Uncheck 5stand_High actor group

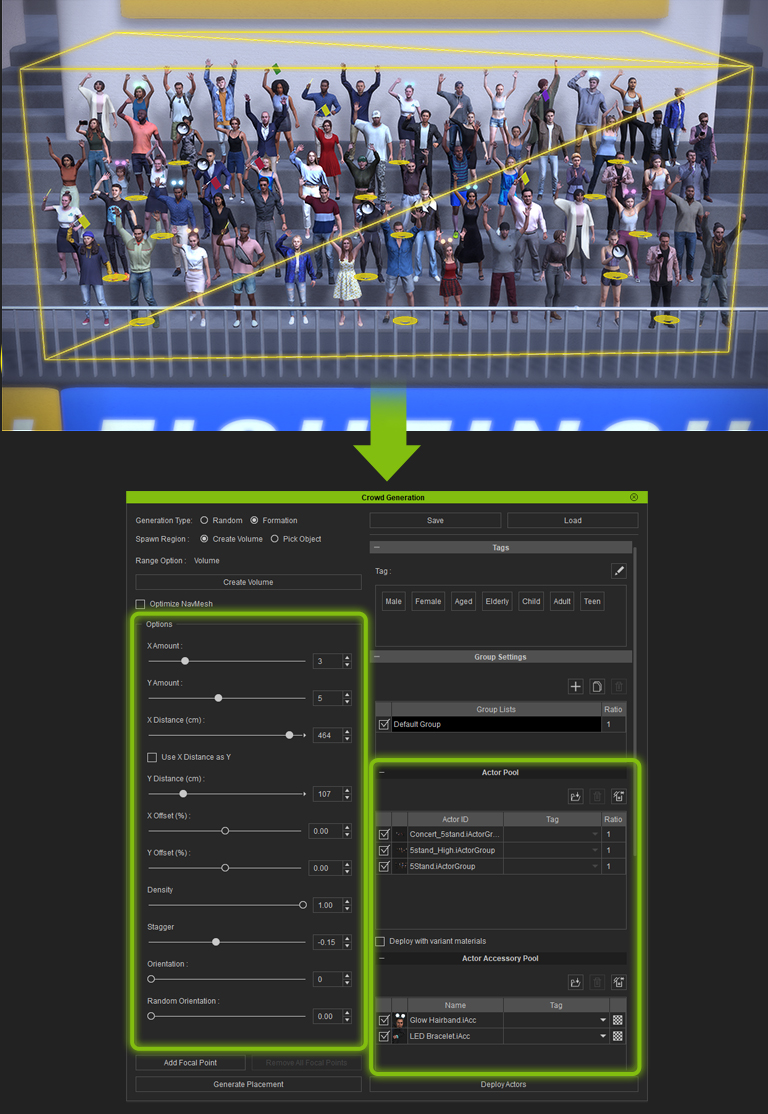pyautogui.click(x=384, y=850)
